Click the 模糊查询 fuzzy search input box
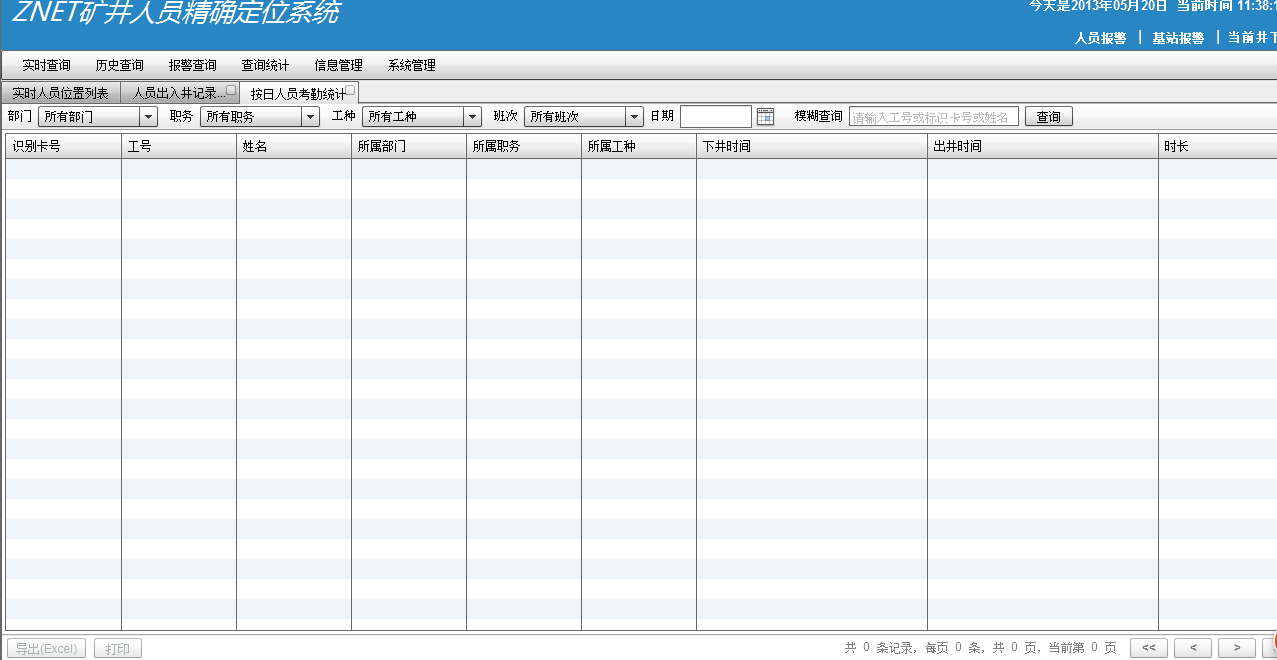This screenshot has height=660, width=1277. (933, 117)
